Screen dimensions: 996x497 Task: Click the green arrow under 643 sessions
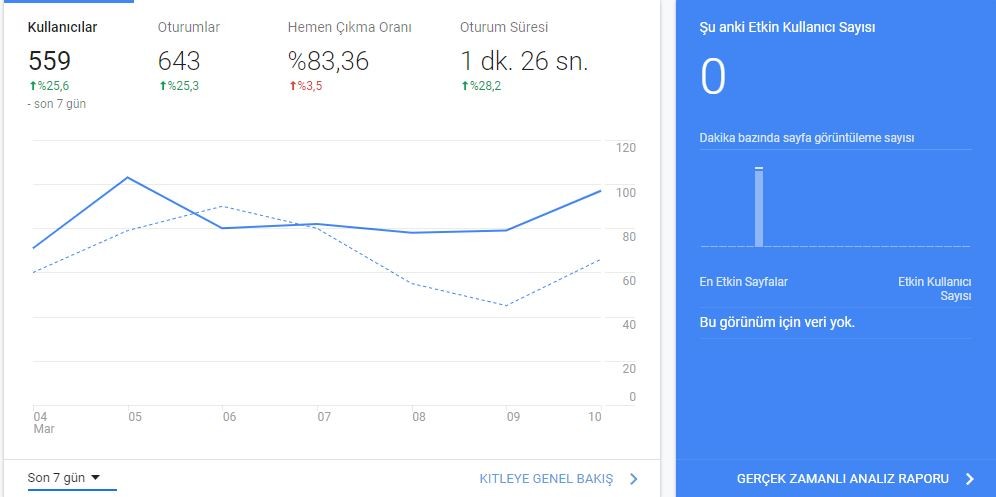pyautogui.click(x=163, y=86)
